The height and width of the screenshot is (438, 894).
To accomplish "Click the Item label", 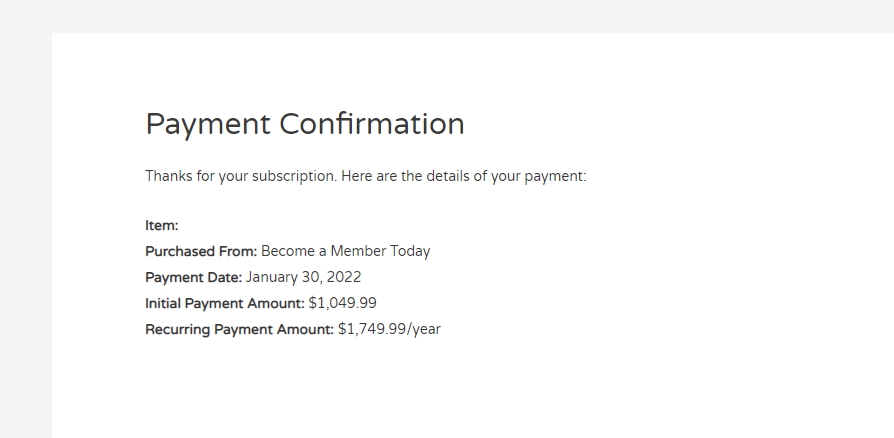I will click(162, 225).
